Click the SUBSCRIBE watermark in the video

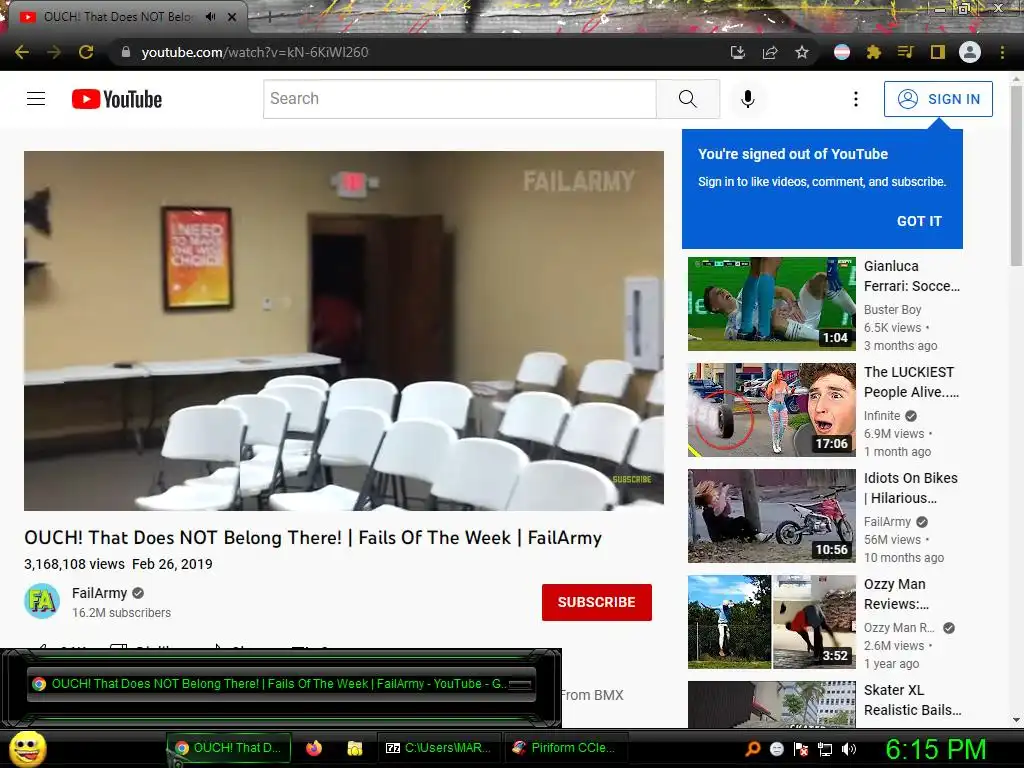tap(632, 479)
